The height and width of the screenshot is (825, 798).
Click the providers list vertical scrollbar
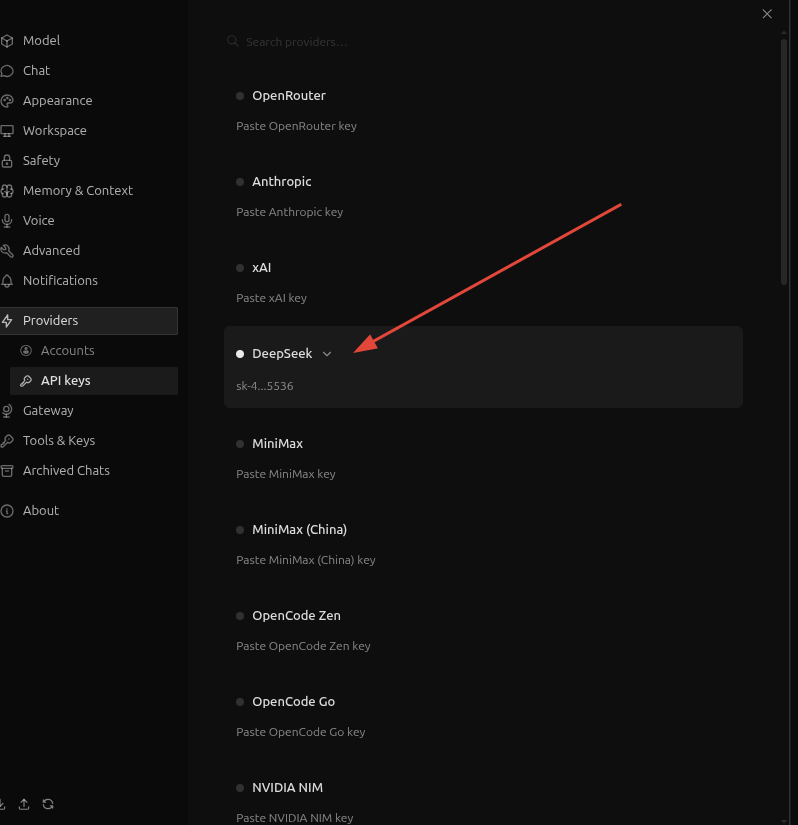pyautogui.click(x=784, y=162)
